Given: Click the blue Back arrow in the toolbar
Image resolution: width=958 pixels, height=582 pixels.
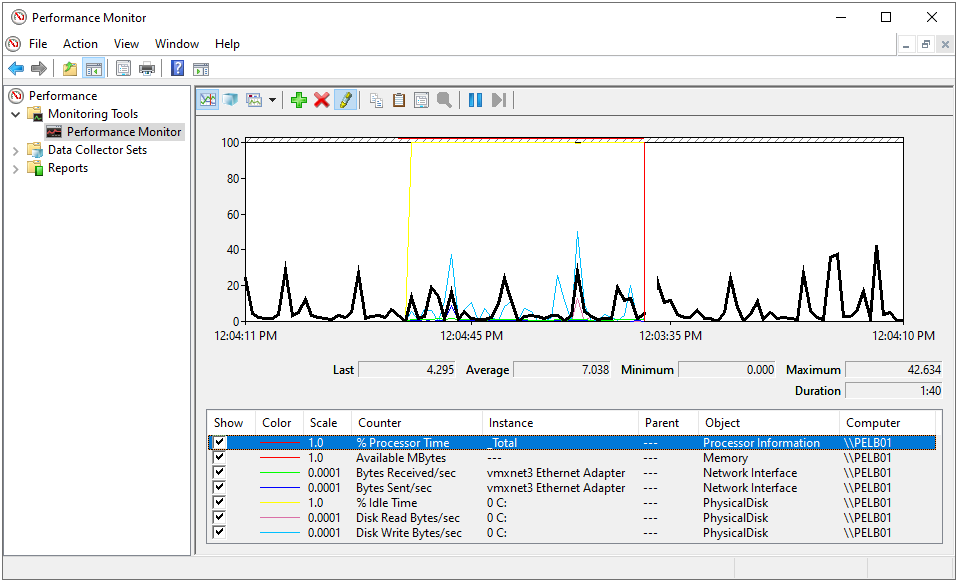Looking at the screenshot, I should [x=16, y=68].
